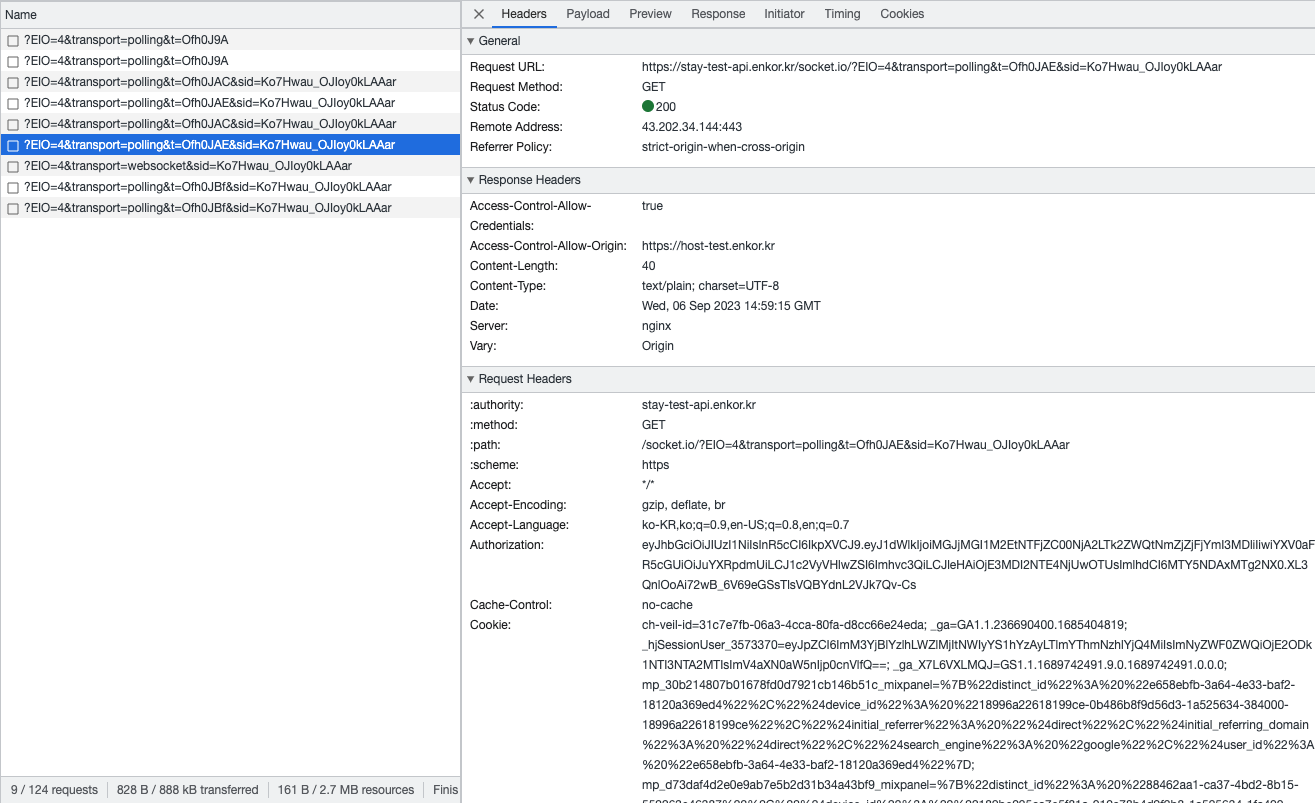Click the Cookie header label

click(490, 625)
